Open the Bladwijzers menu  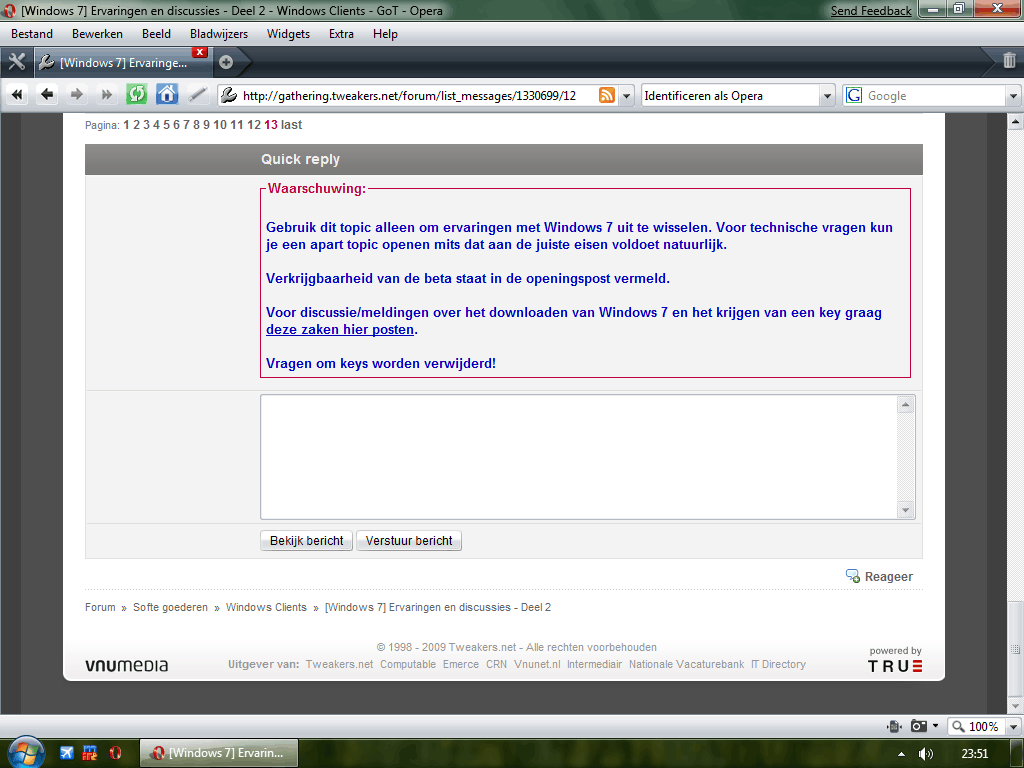(x=219, y=34)
